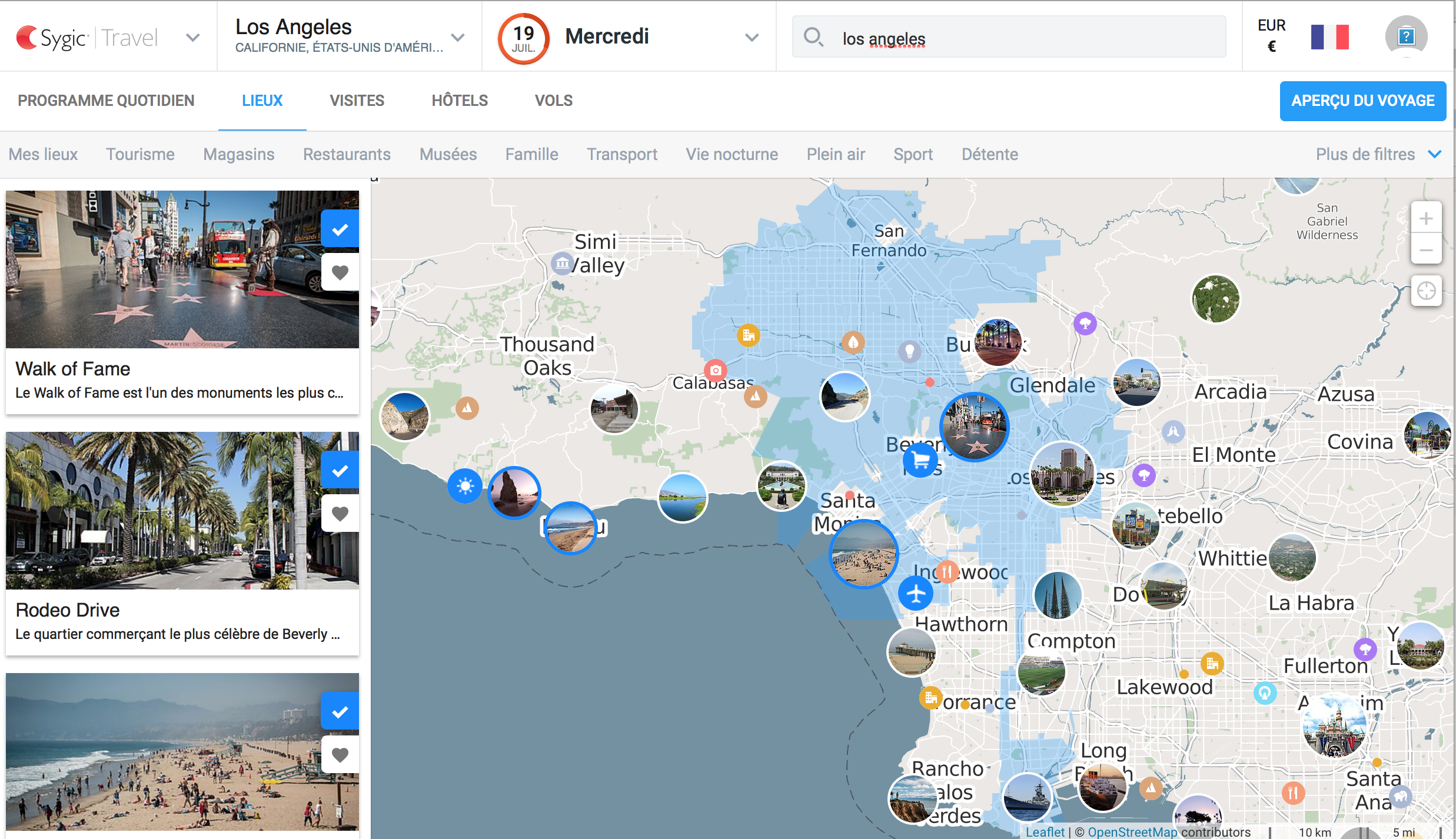Expand the Plus de filtres dropdown
The image size is (1456, 839).
pos(1377,154)
